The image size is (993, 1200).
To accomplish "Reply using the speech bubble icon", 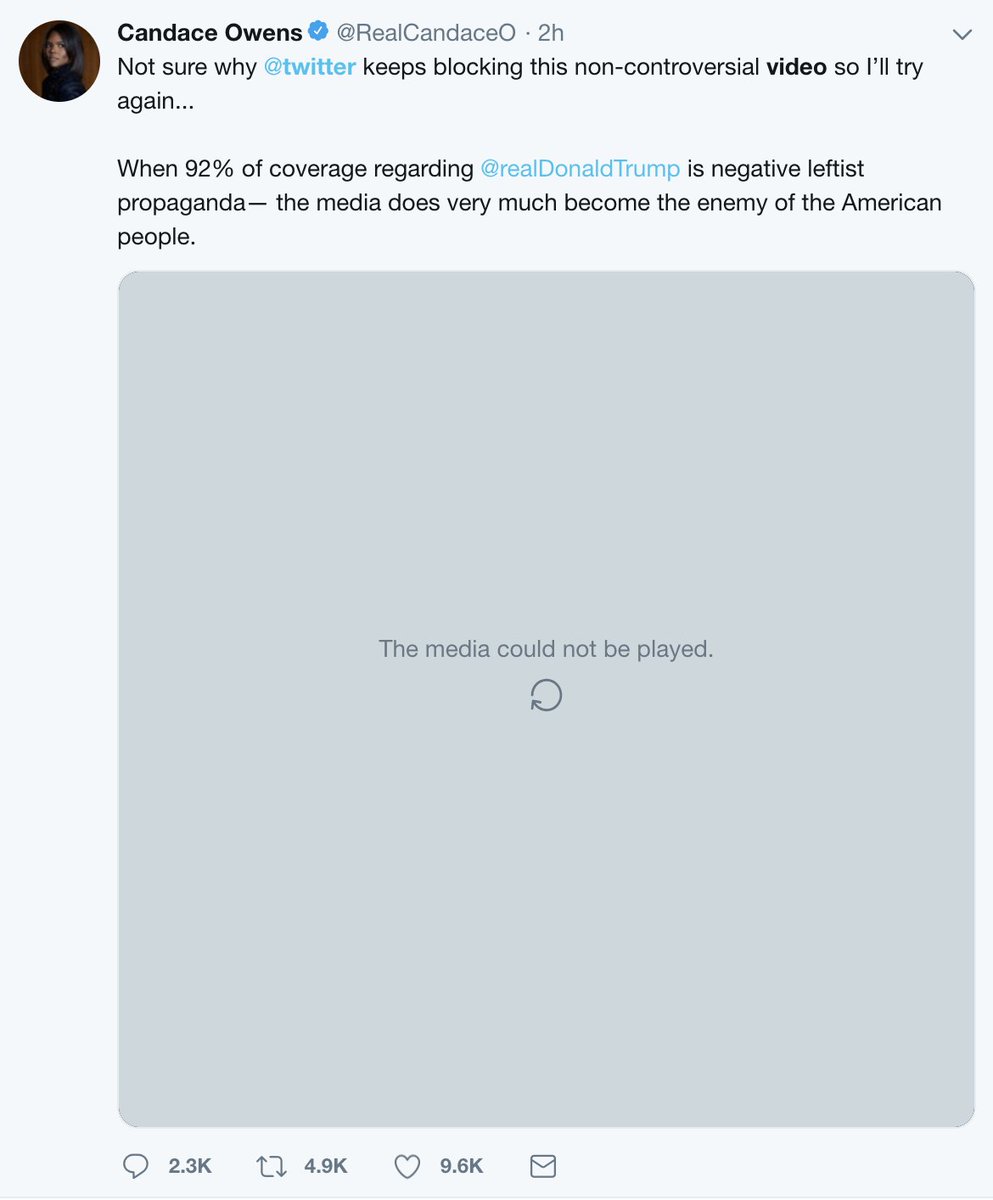I will tap(135, 1166).
